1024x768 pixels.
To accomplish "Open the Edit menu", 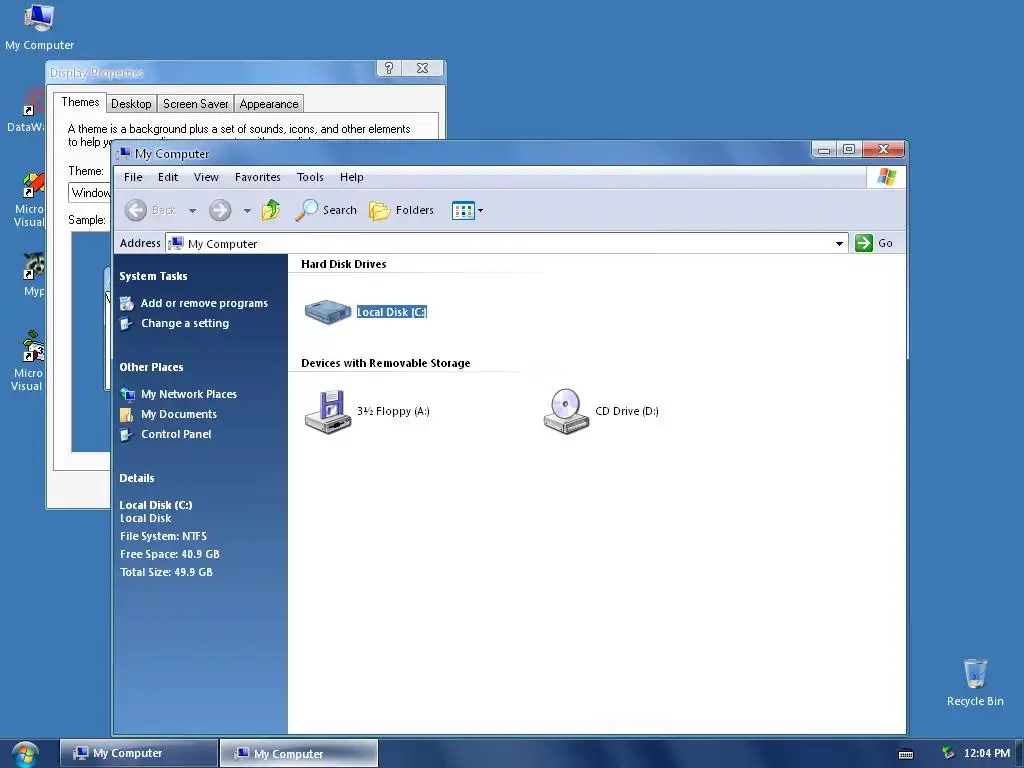I will [168, 177].
